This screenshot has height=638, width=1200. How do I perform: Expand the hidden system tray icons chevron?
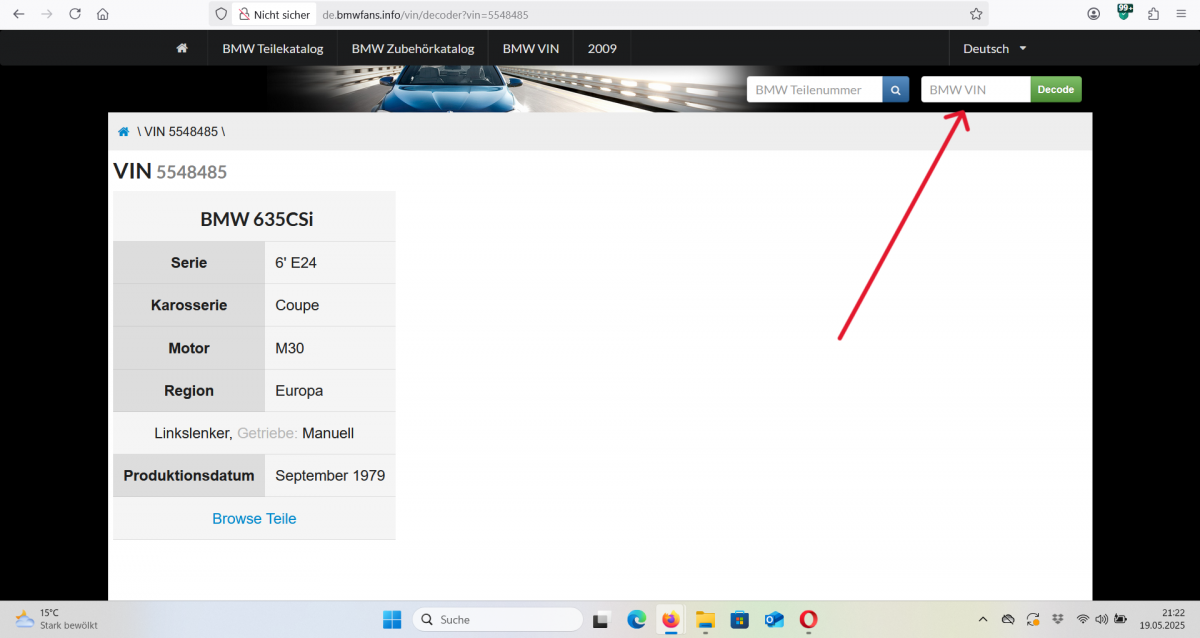pyautogui.click(x=982, y=620)
